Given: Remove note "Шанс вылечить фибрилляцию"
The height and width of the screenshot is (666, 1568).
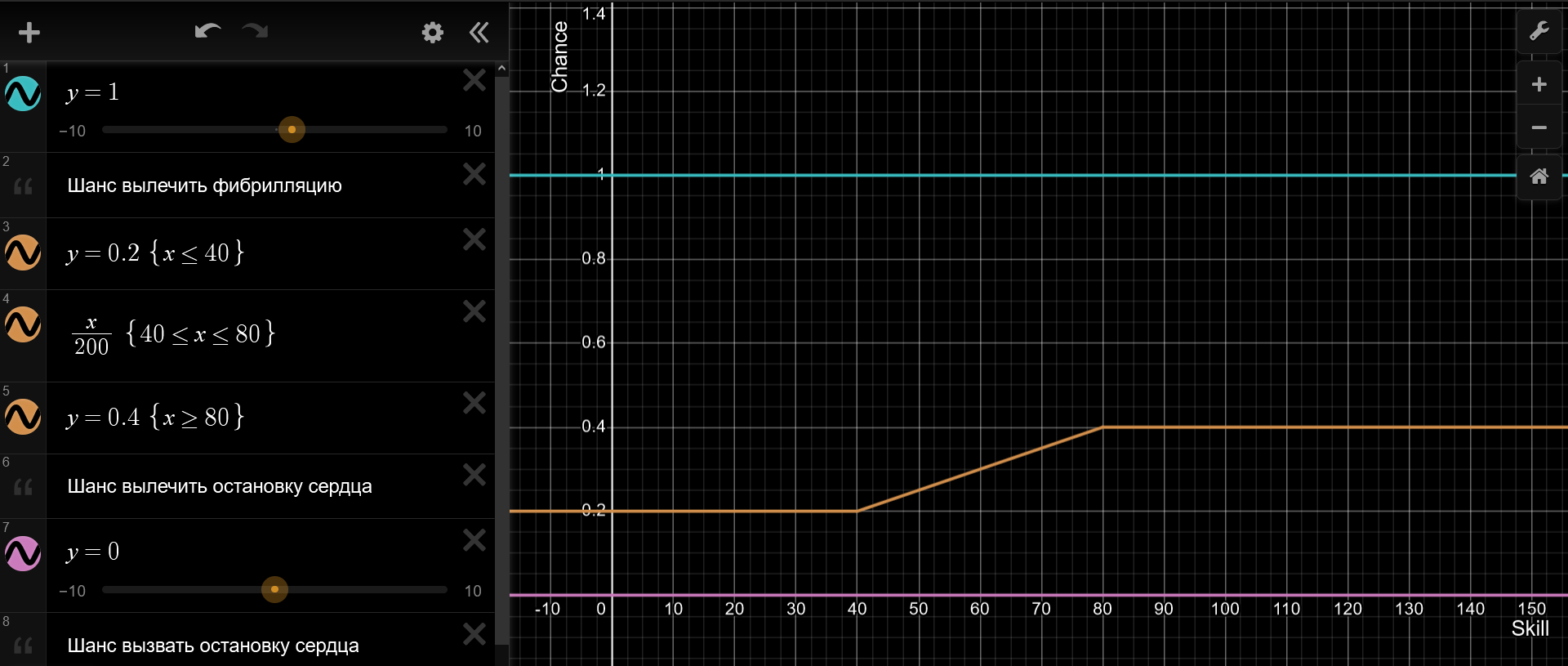Looking at the screenshot, I should click(x=474, y=174).
